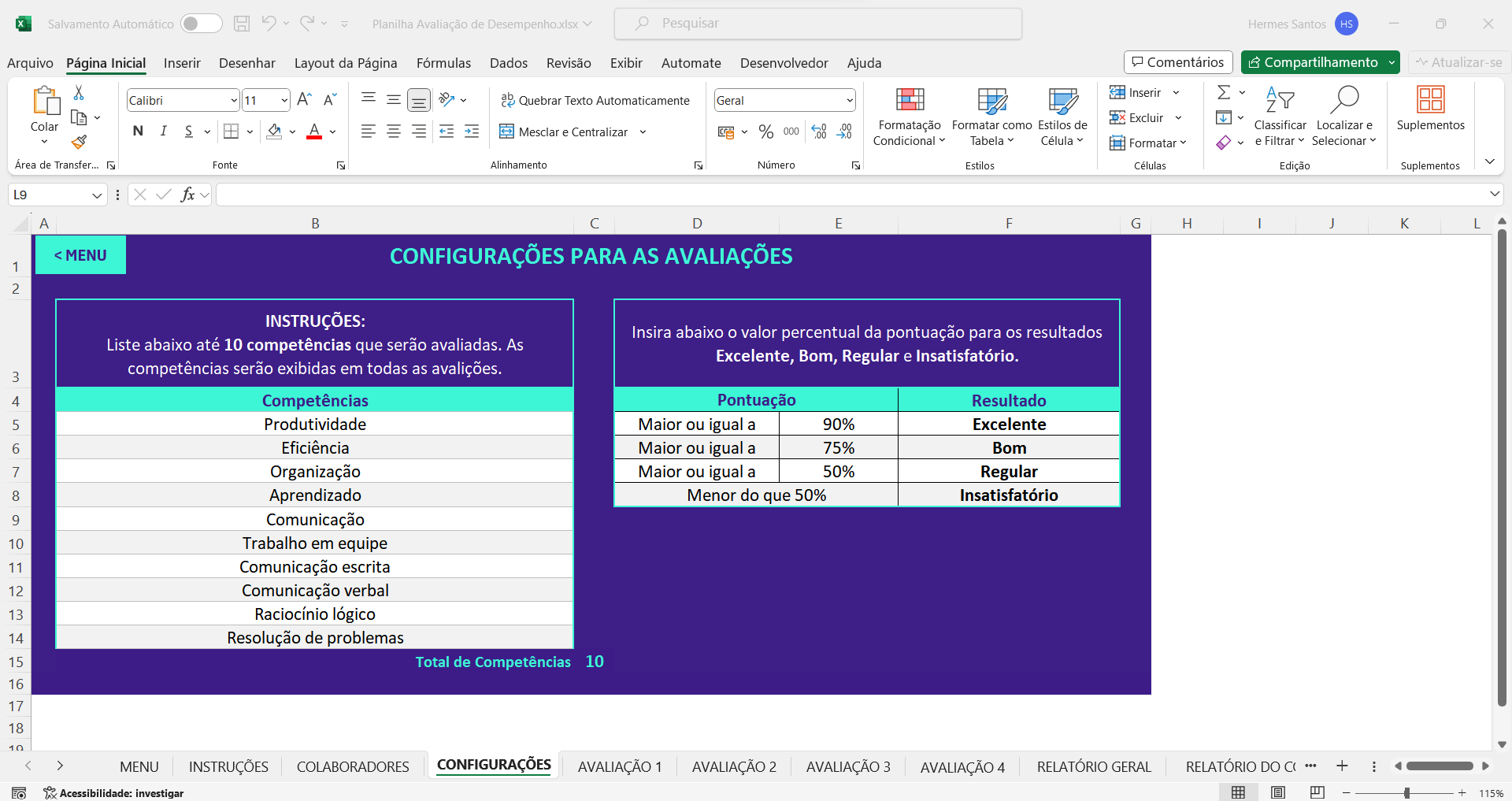This screenshot has width=1512, height=801.
Task: Click the Colar paste icon
Action: [45, 101]
